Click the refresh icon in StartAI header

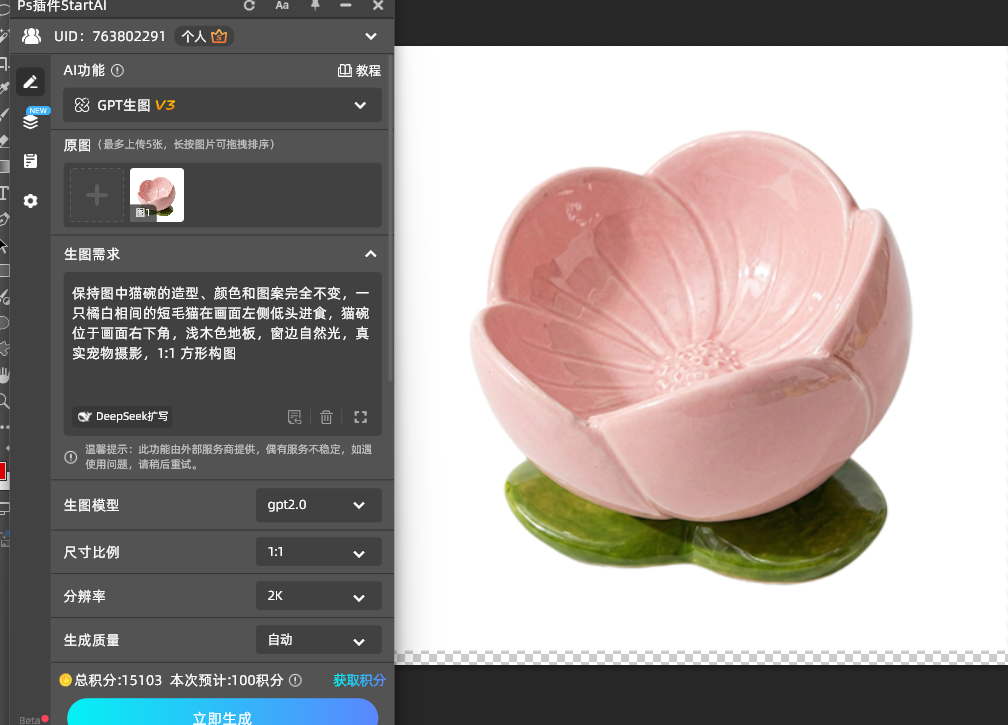[x=249, y=6]
